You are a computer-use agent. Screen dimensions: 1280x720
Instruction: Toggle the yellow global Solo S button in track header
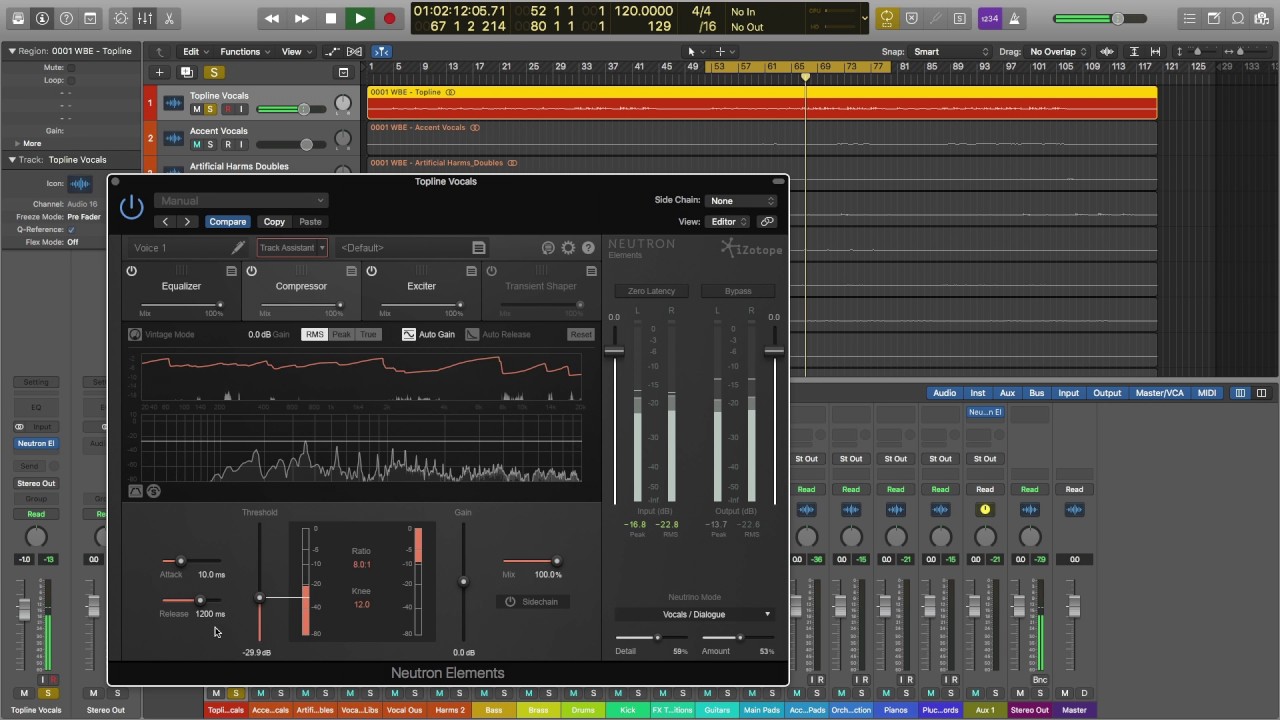(213, 72)
